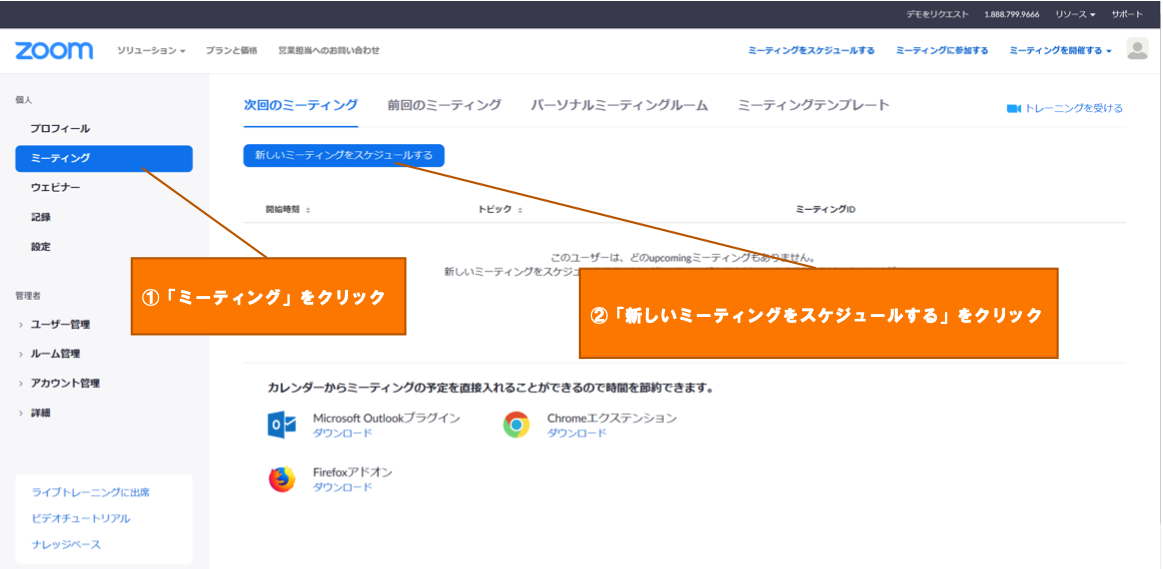This screenshot has width=1163, height=569.
Task: Select 記録 in sidebar
Action: click(x=41, y=217)
